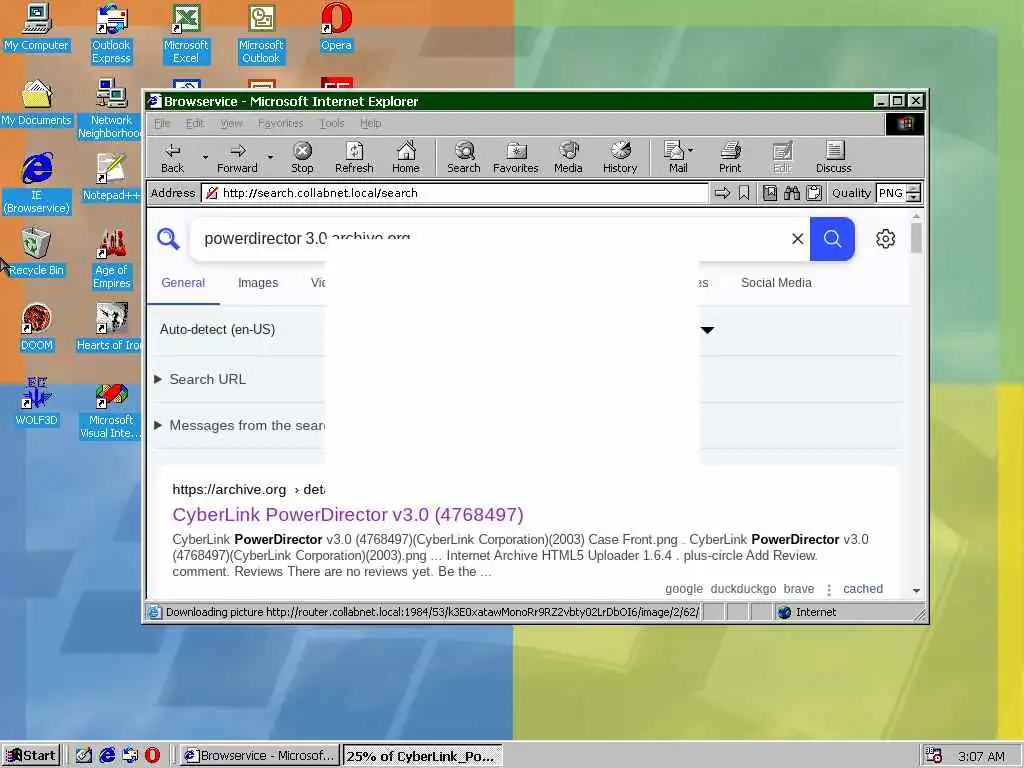This screenshot has height=768, width=1024.
Task: Switch to the Images results tab
Action: click(258, 283)
